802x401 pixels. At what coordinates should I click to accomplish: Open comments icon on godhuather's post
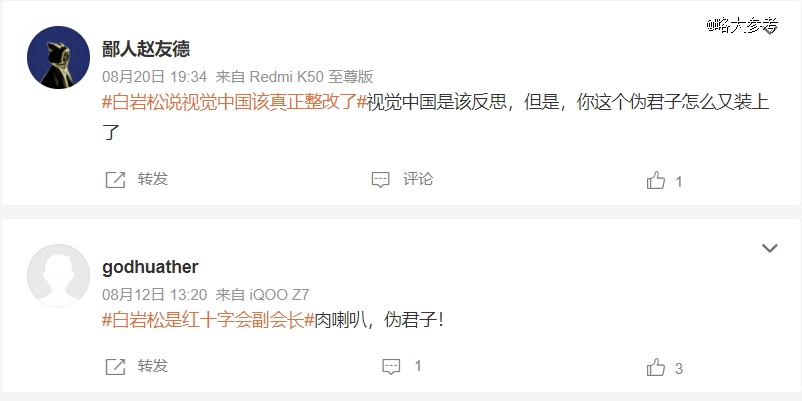(x=391, y=367)
